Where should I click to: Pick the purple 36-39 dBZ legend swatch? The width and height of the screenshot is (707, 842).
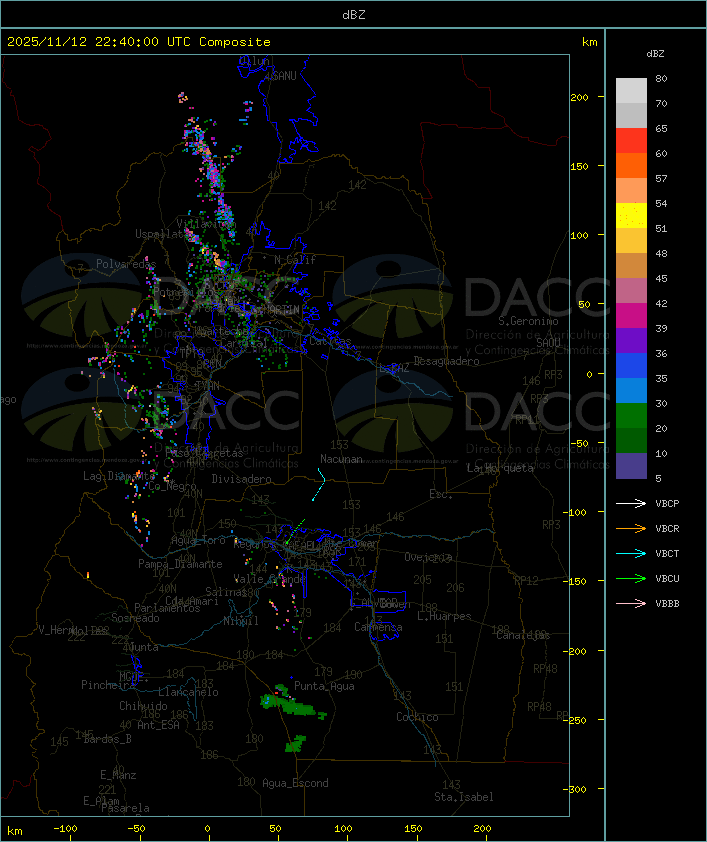(631, 340)
